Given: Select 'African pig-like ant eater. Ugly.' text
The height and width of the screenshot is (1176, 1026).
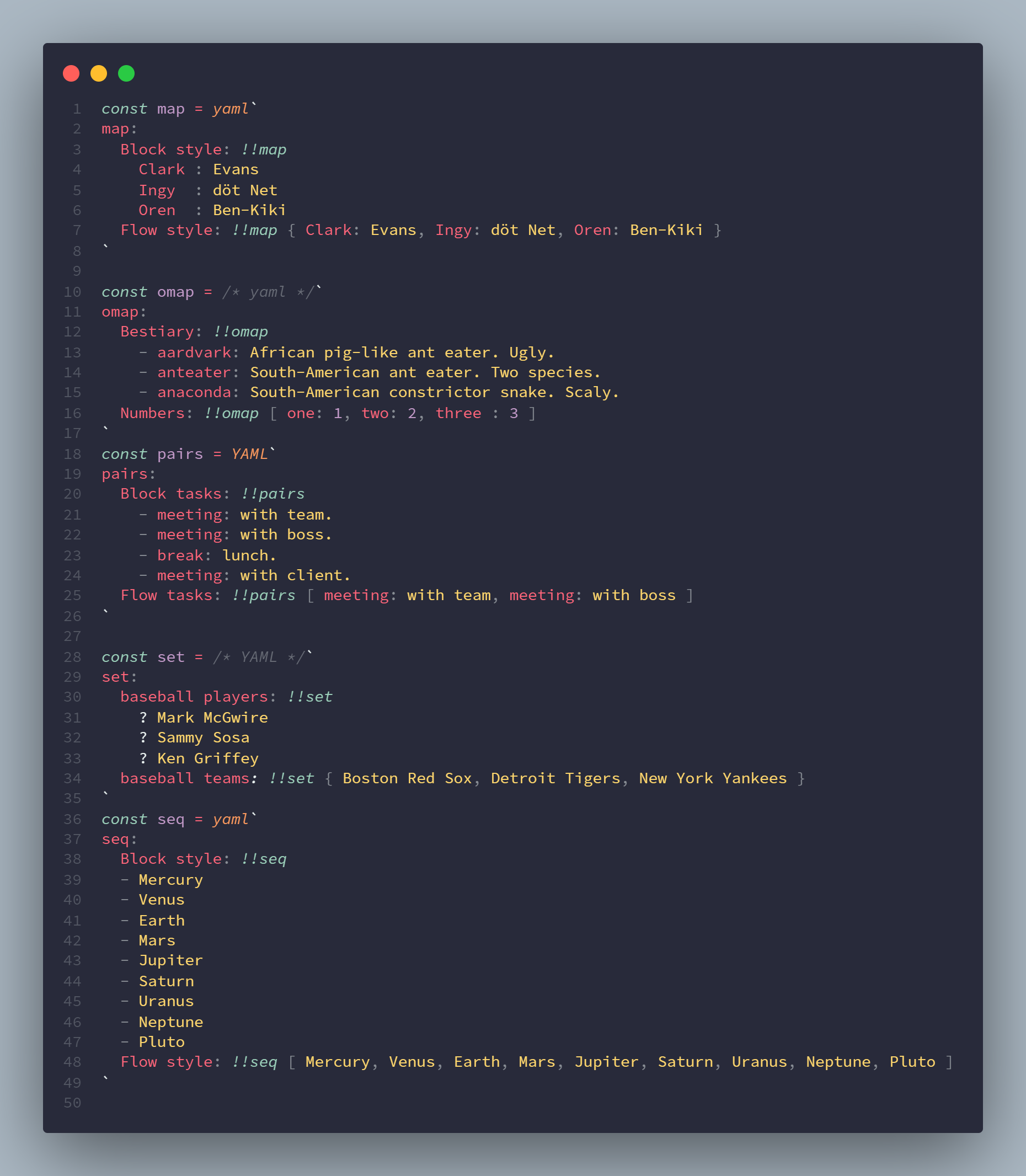Looking at the screenshot, I should [x=402, y=352].
